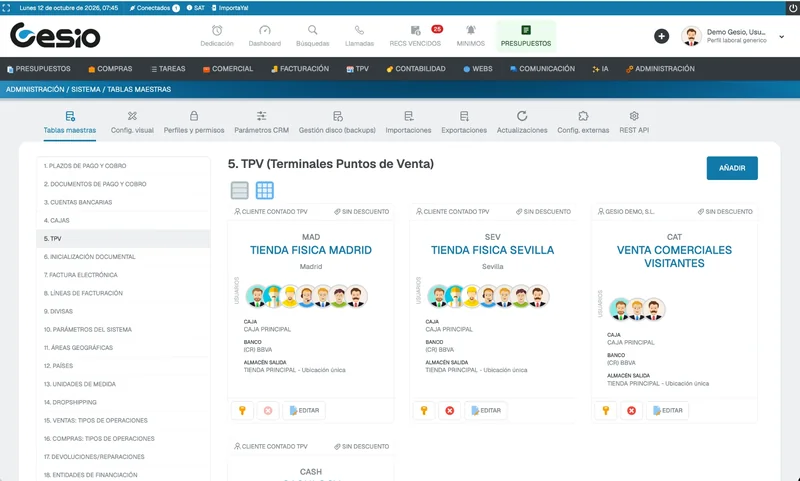
Task: Open the Dedicación alarm clock icon
Action: (x=217, y=31)
